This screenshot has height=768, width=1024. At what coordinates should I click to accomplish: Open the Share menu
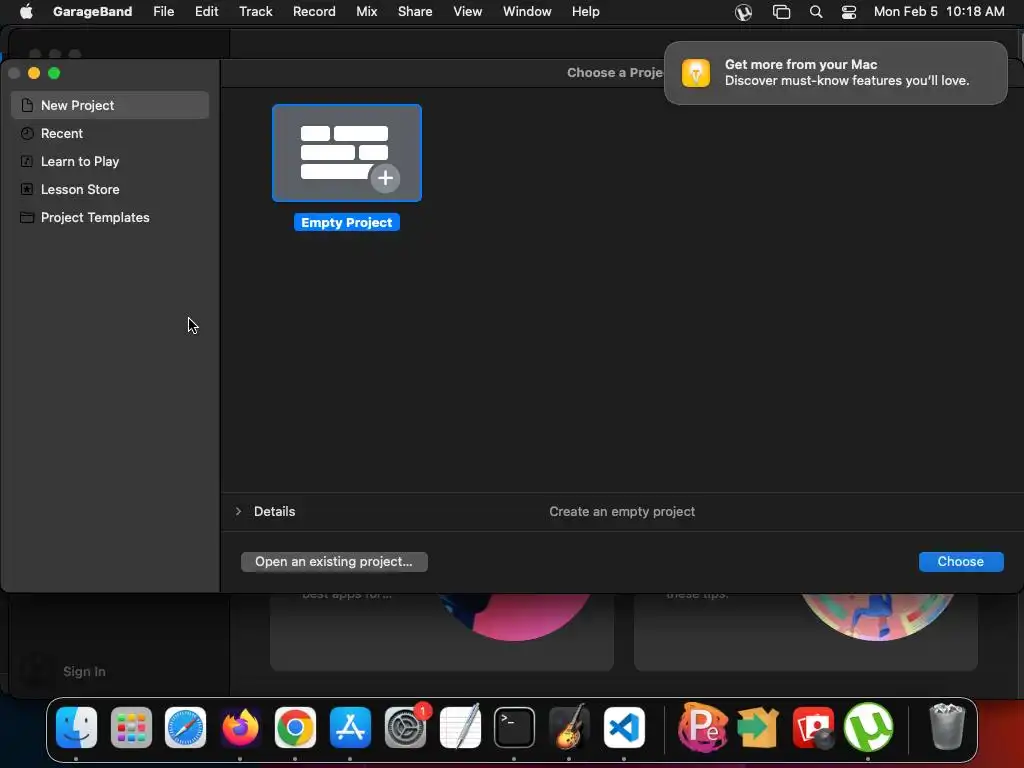pyautogui.click(x=415, y=11)
